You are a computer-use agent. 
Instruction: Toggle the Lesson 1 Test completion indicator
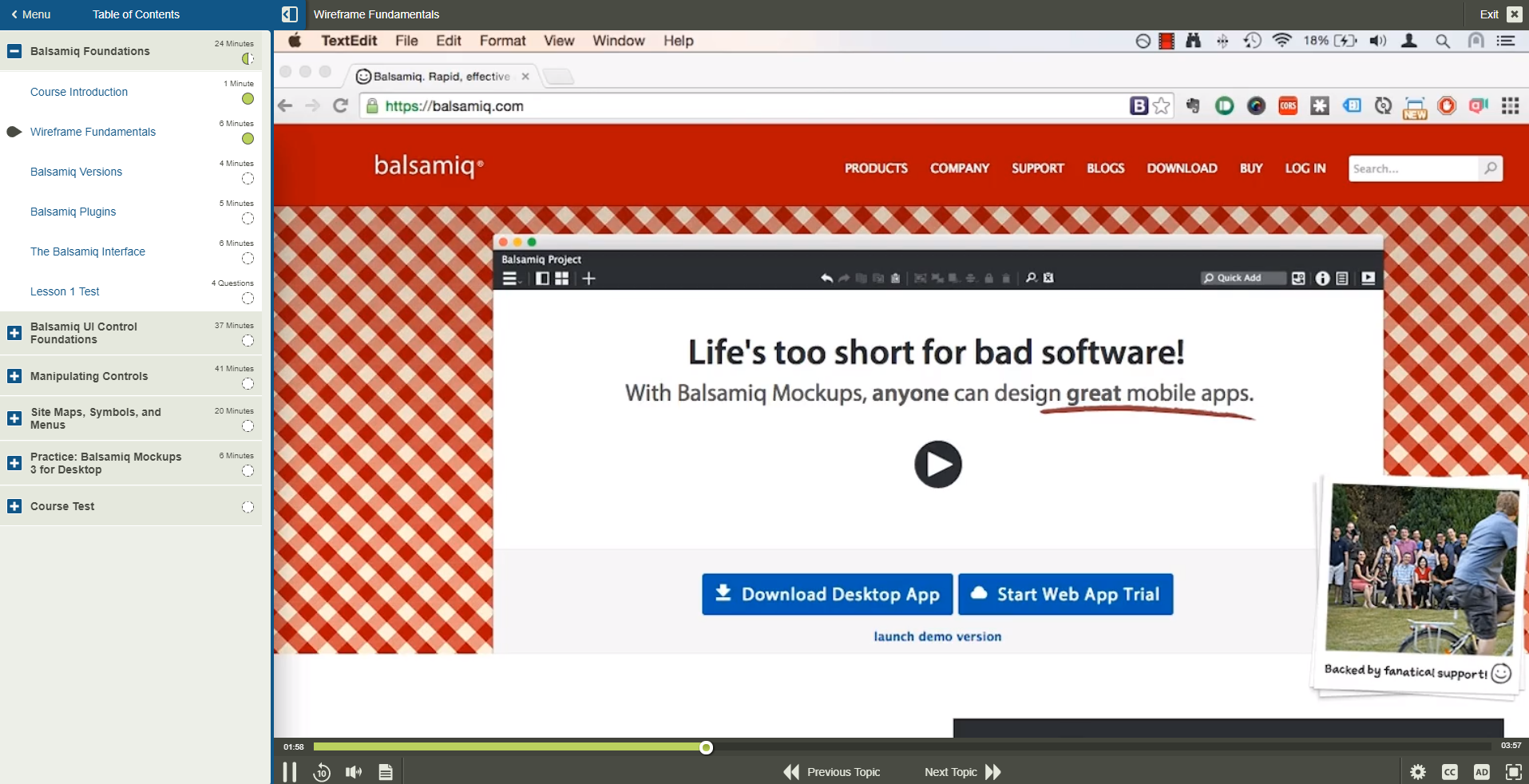click(247, 299)
